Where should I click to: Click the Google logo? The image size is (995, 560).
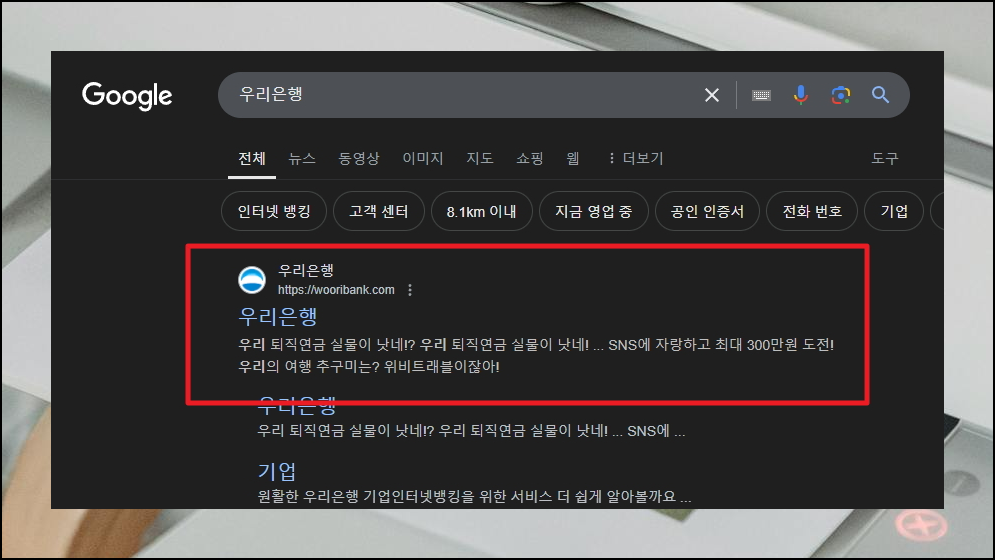127,95
